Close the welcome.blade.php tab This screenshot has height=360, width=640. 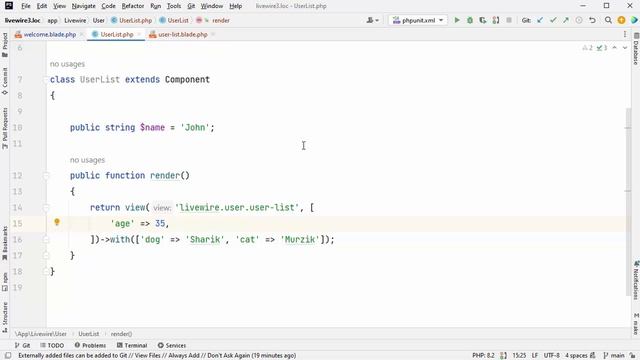click(82, 34)
